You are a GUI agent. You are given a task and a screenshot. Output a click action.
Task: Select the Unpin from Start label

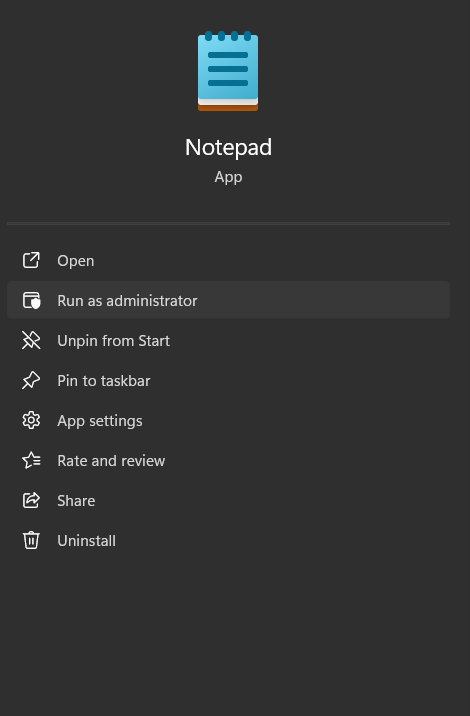pos(114,341)
